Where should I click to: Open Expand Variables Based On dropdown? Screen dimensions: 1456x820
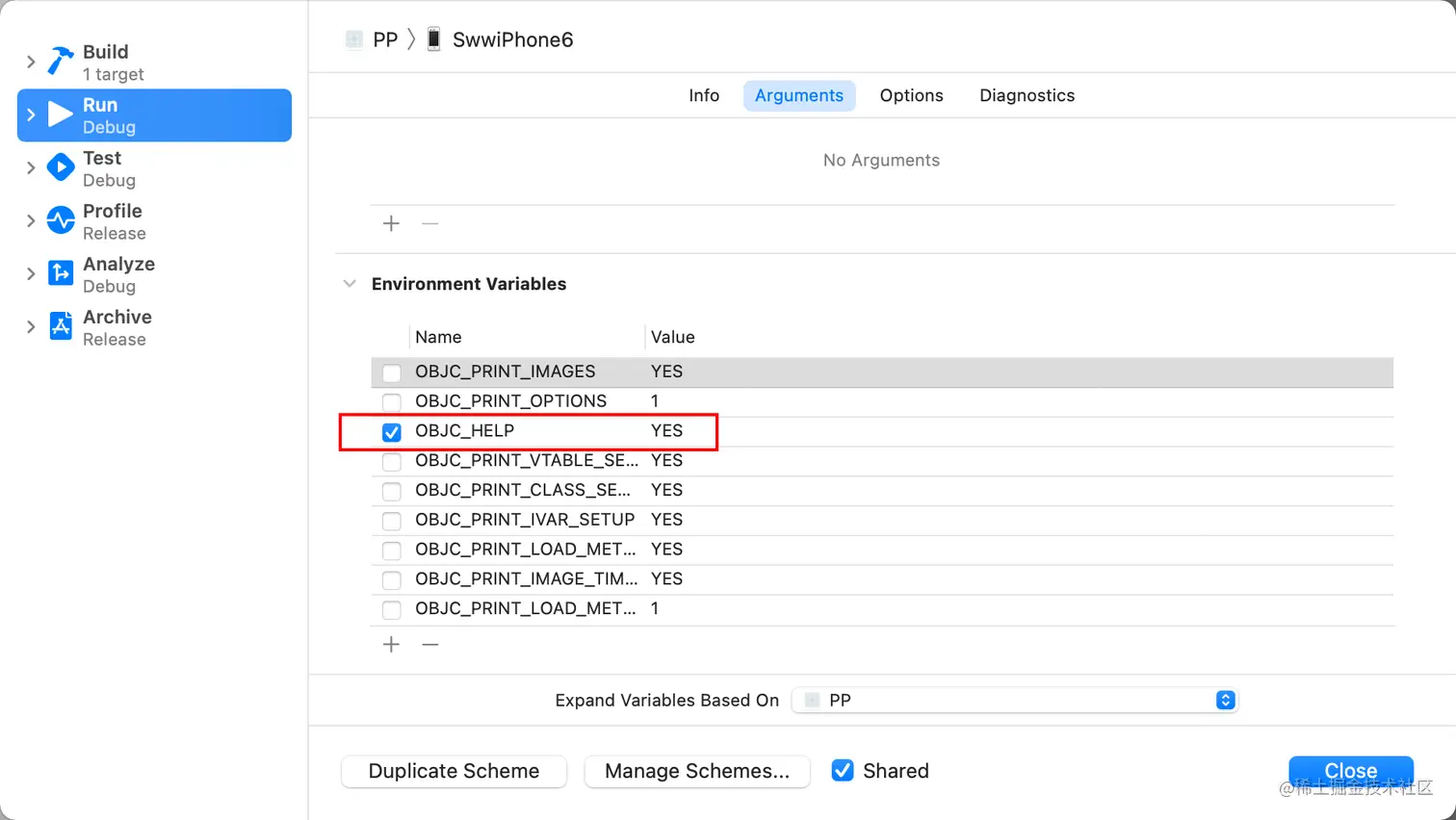1014,701
